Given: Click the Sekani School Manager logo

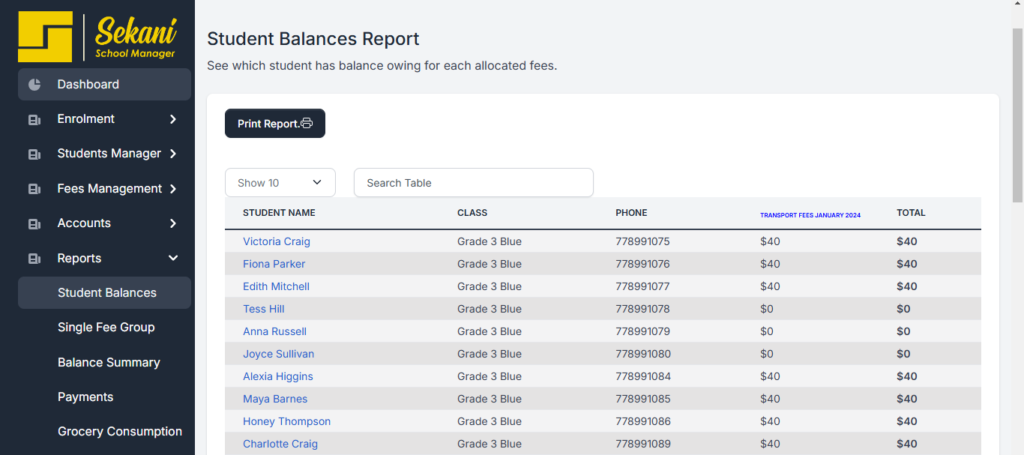Looking at the screenshot, I should [97, 37].
